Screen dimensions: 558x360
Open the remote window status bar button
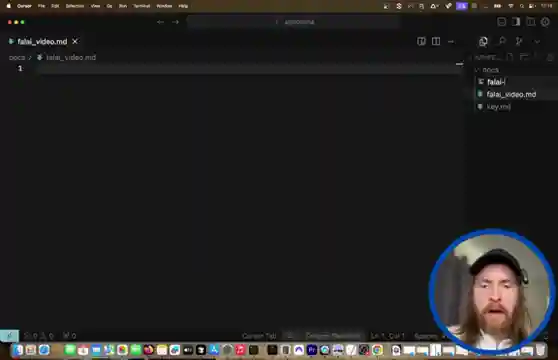tap(9, 335)
